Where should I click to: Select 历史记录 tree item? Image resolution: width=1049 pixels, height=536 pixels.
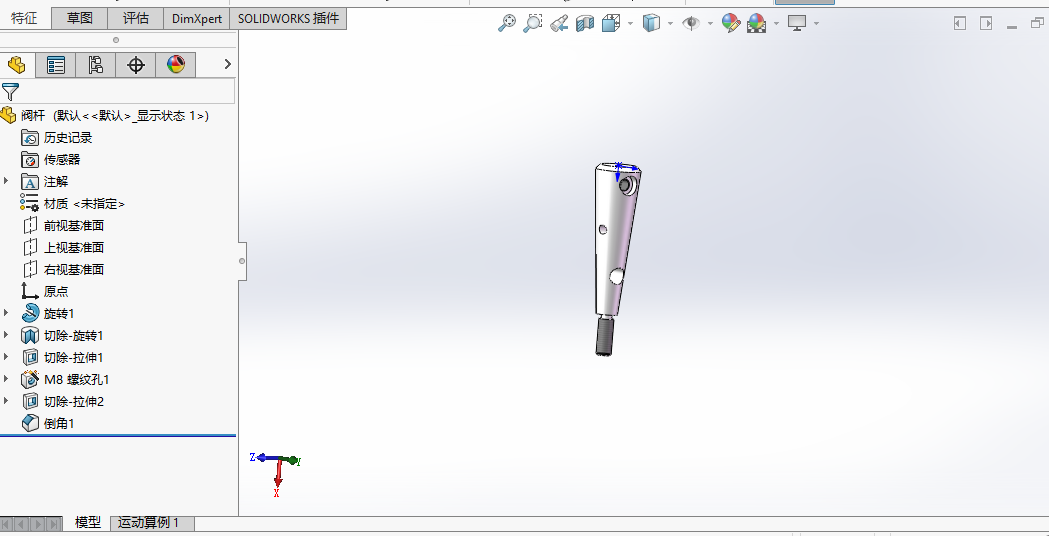[x=68, y=138]
